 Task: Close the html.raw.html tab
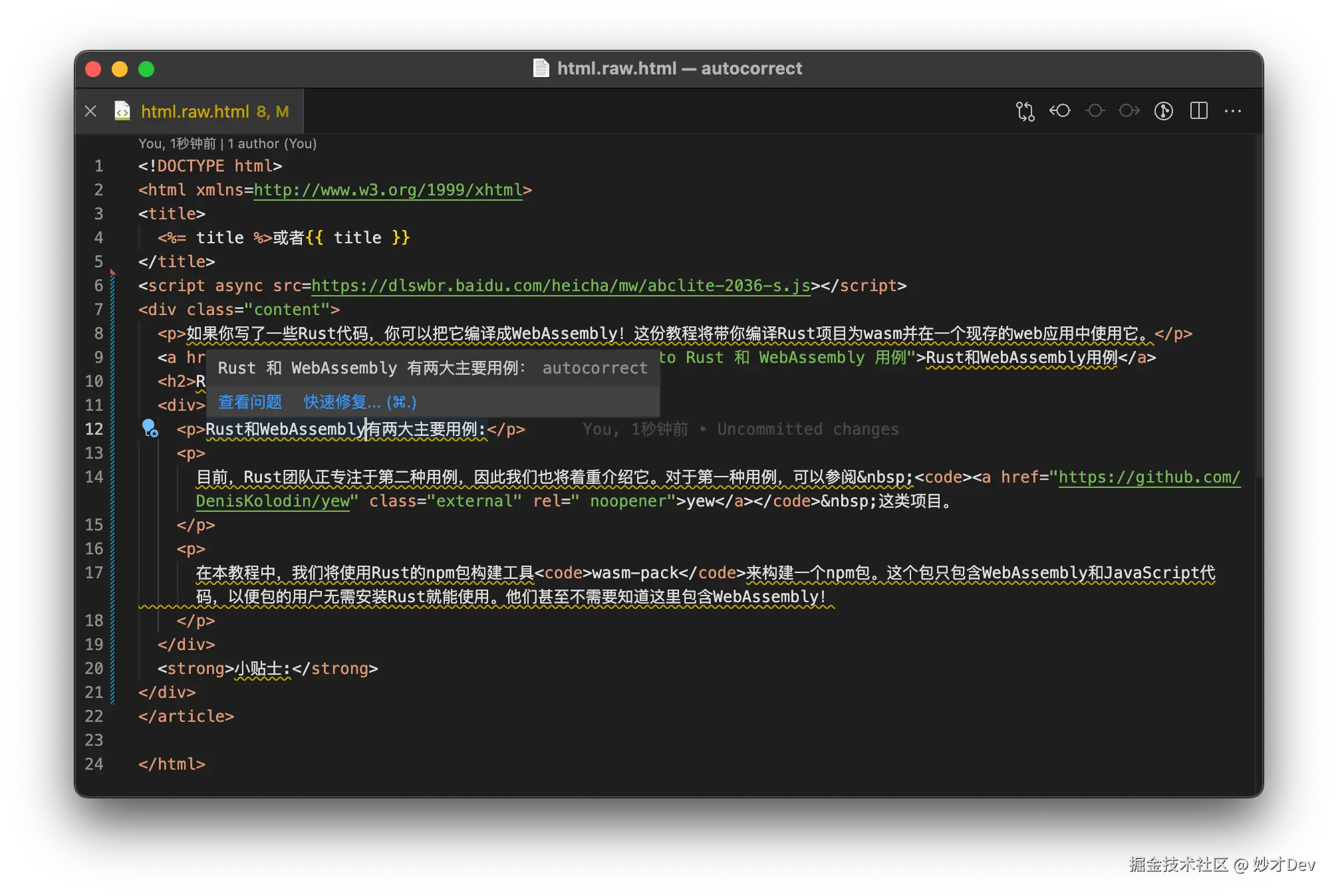pyautogui.click(x=91, y=111)
